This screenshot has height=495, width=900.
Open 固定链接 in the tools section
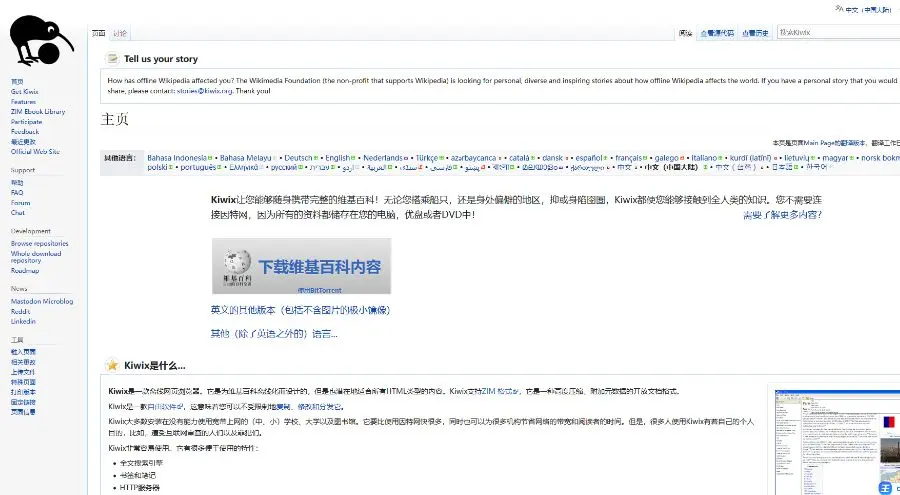(24, 402)
